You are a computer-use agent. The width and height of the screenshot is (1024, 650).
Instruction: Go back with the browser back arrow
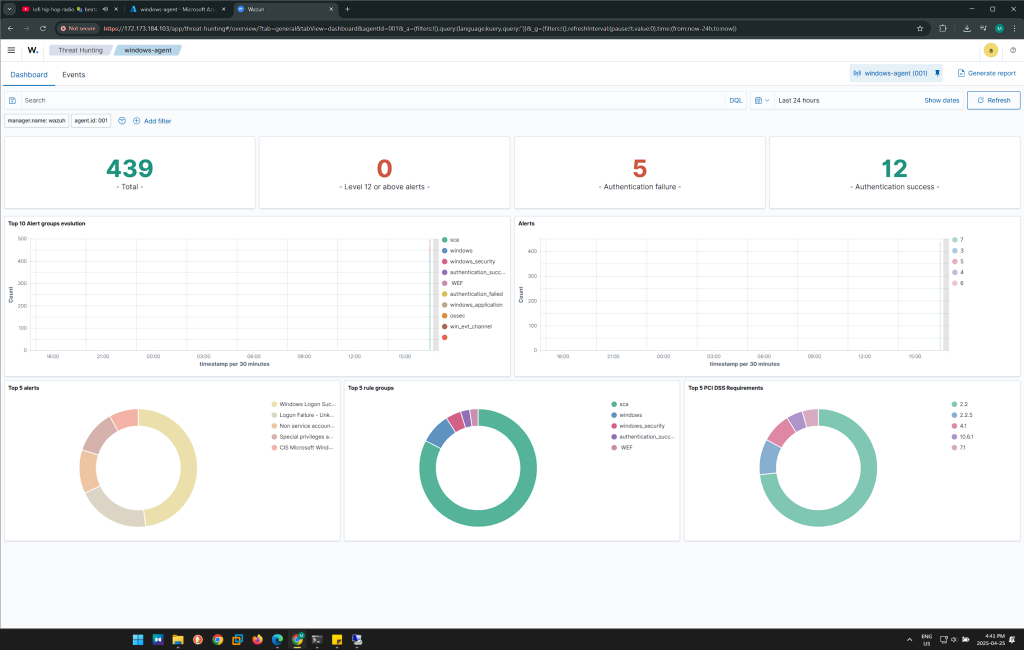[x=10, y=29]
